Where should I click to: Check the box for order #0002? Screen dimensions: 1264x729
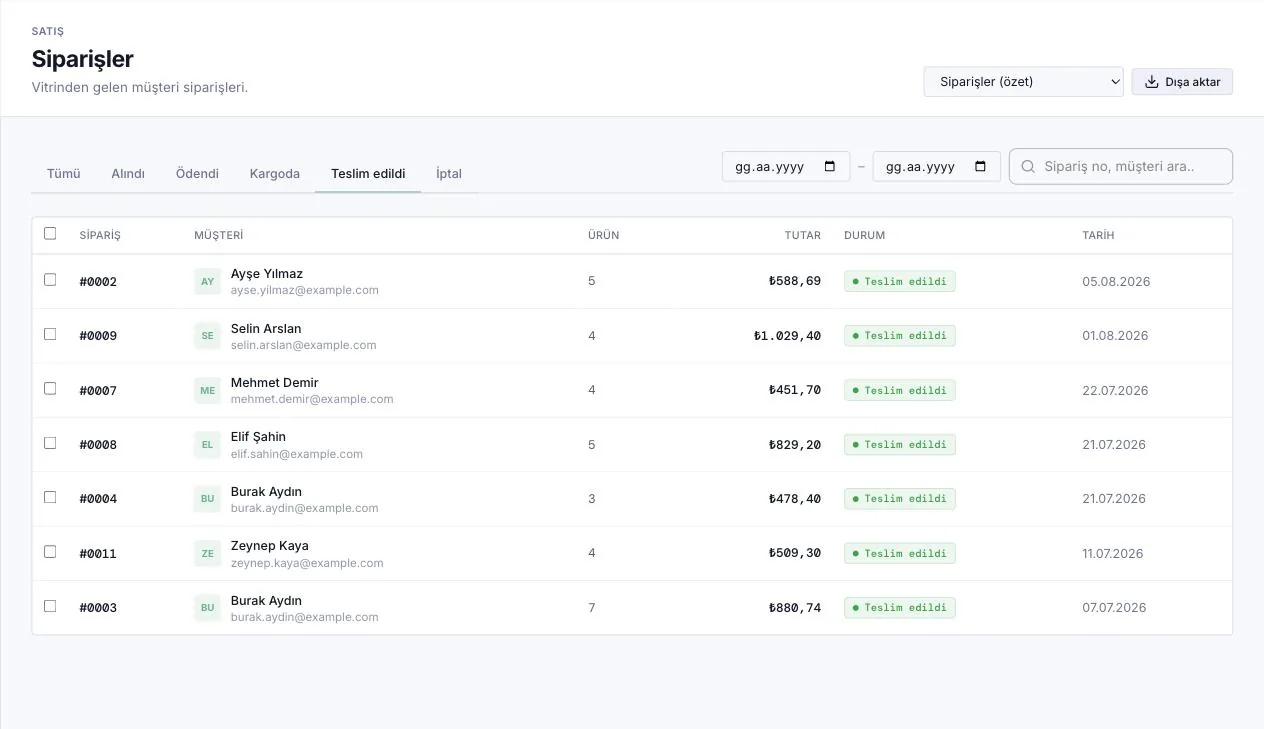point(50,280)
